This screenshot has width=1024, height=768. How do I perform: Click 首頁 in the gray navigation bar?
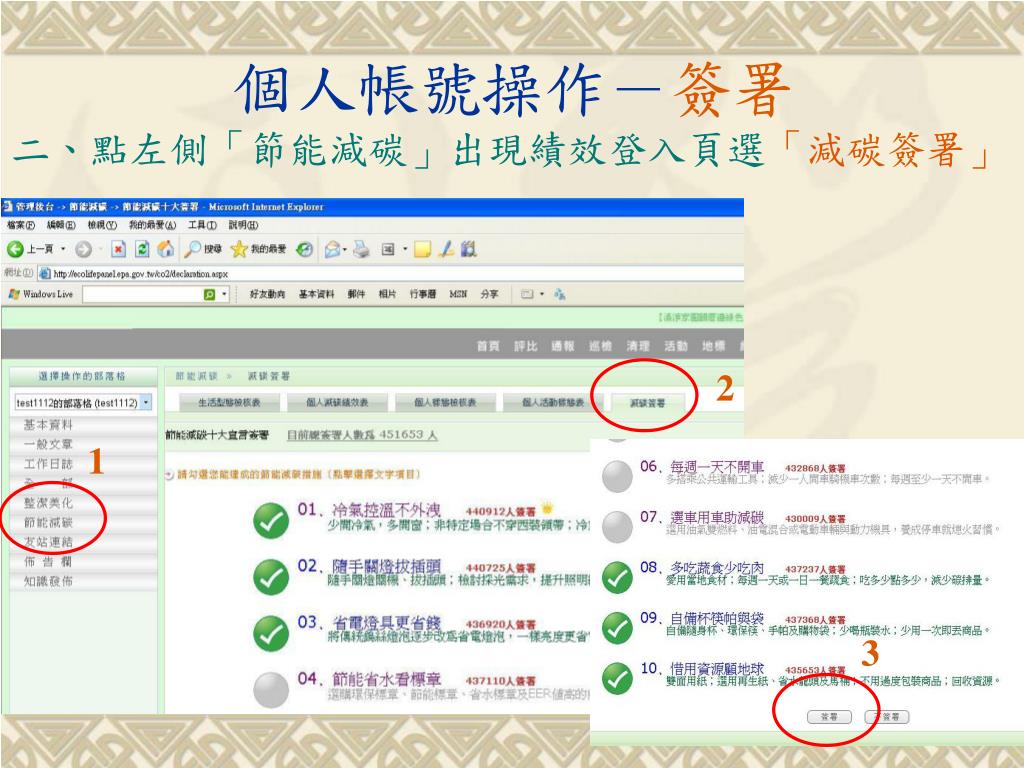tap(488, 346)
